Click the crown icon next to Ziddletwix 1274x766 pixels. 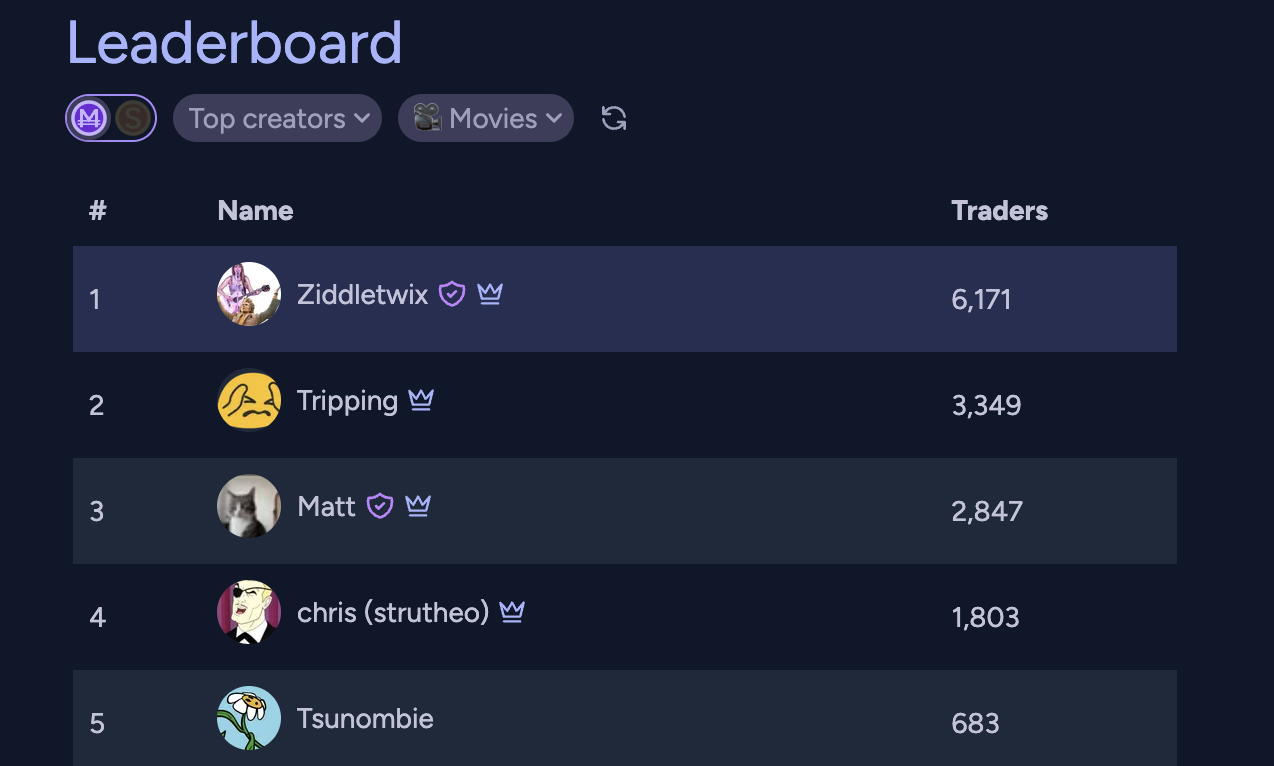pos(490,294)
